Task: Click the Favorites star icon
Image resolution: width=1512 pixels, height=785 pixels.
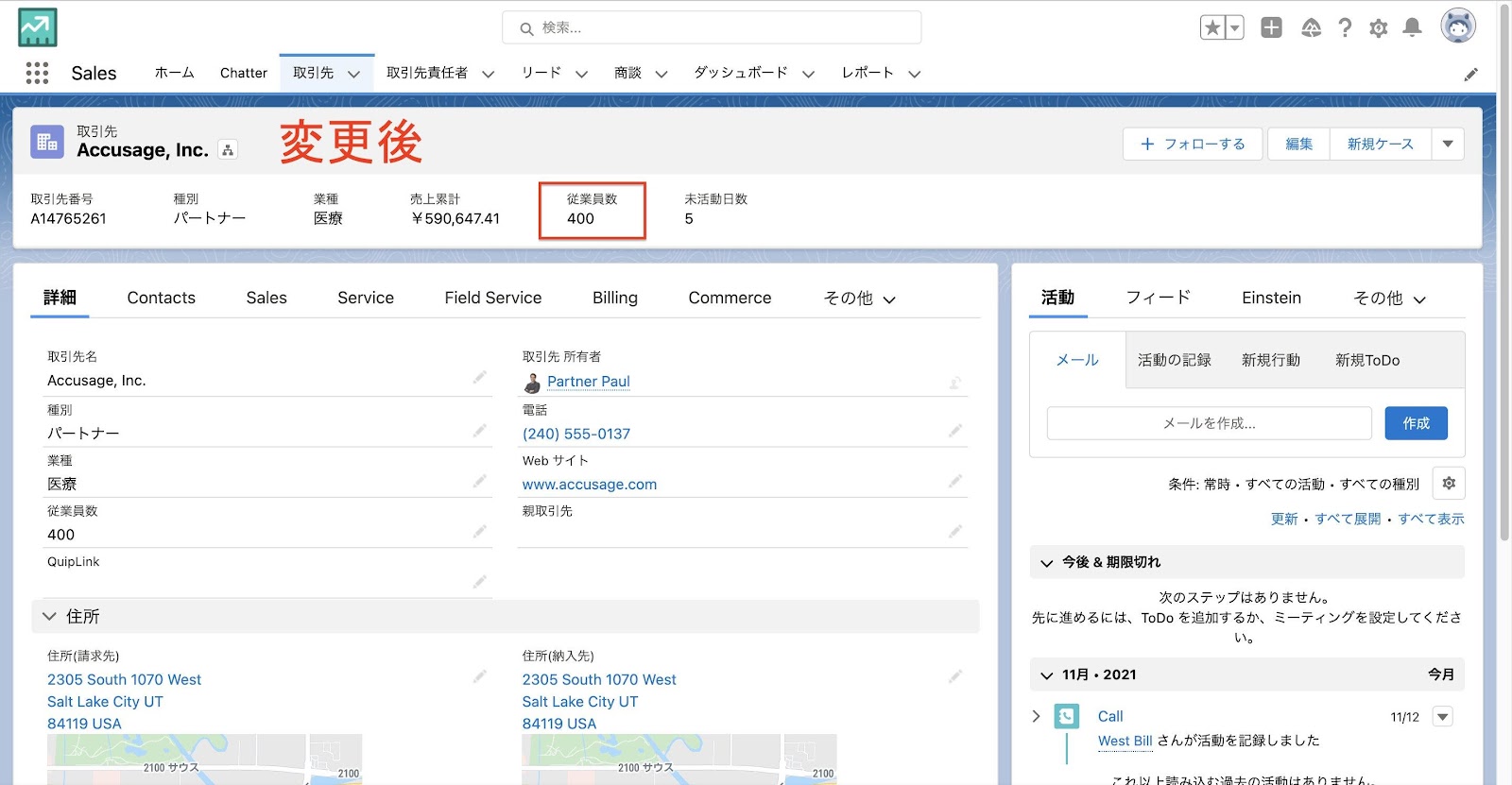Action: tap(1212, 27)
